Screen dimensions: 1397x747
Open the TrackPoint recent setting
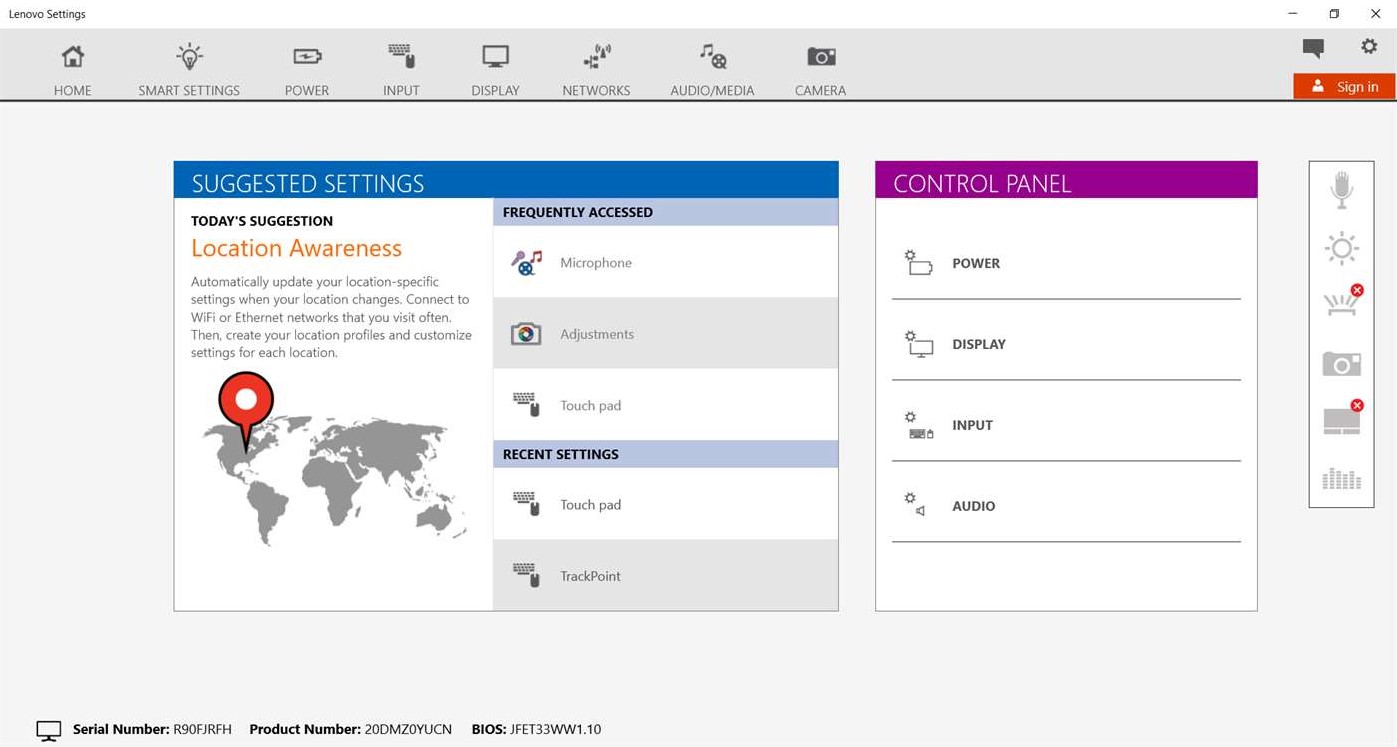click(x=665, y=575)
